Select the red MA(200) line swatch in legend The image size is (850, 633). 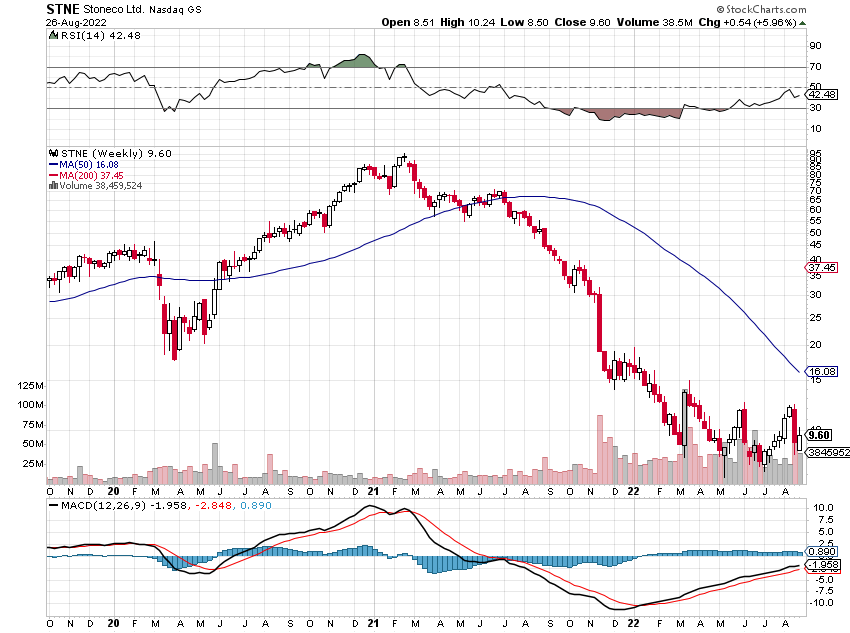[x=53, y=176]
